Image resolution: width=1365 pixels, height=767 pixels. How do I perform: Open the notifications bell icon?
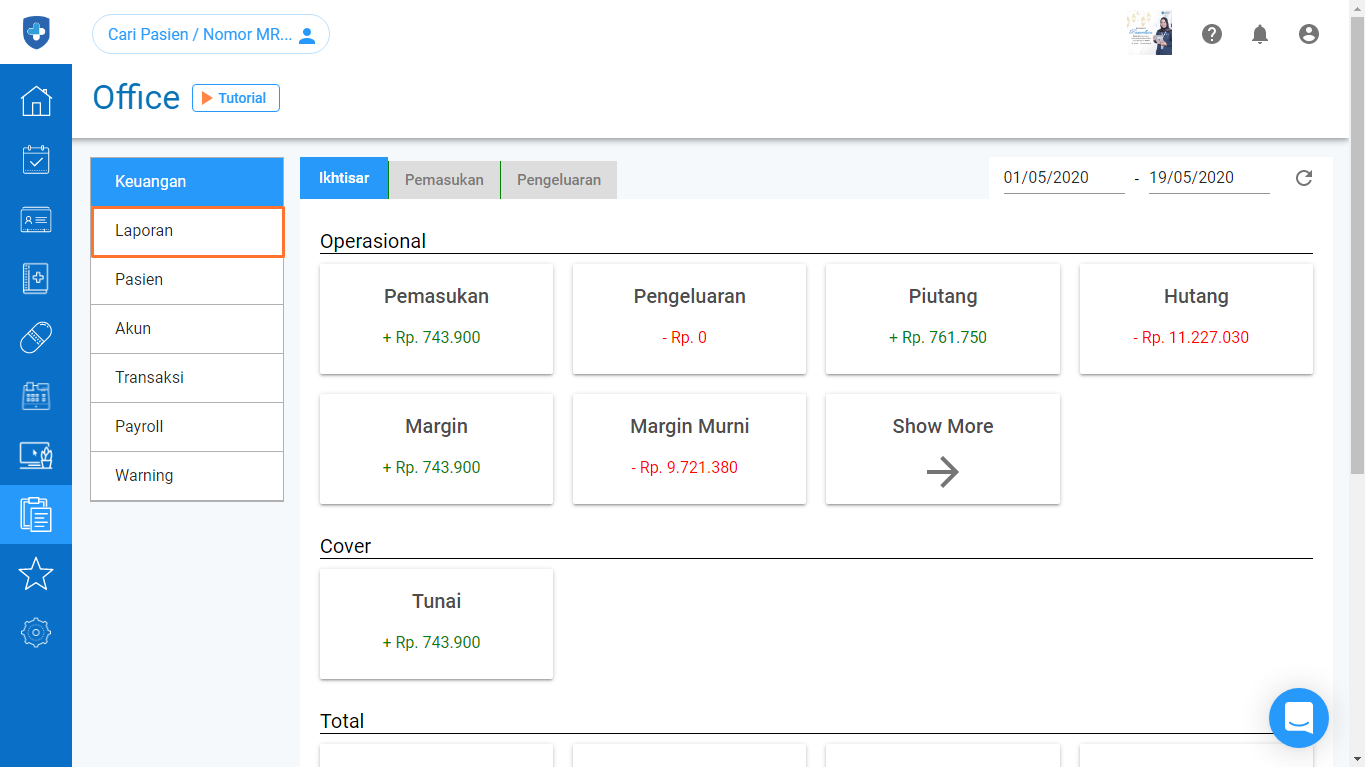[1260, 34]
